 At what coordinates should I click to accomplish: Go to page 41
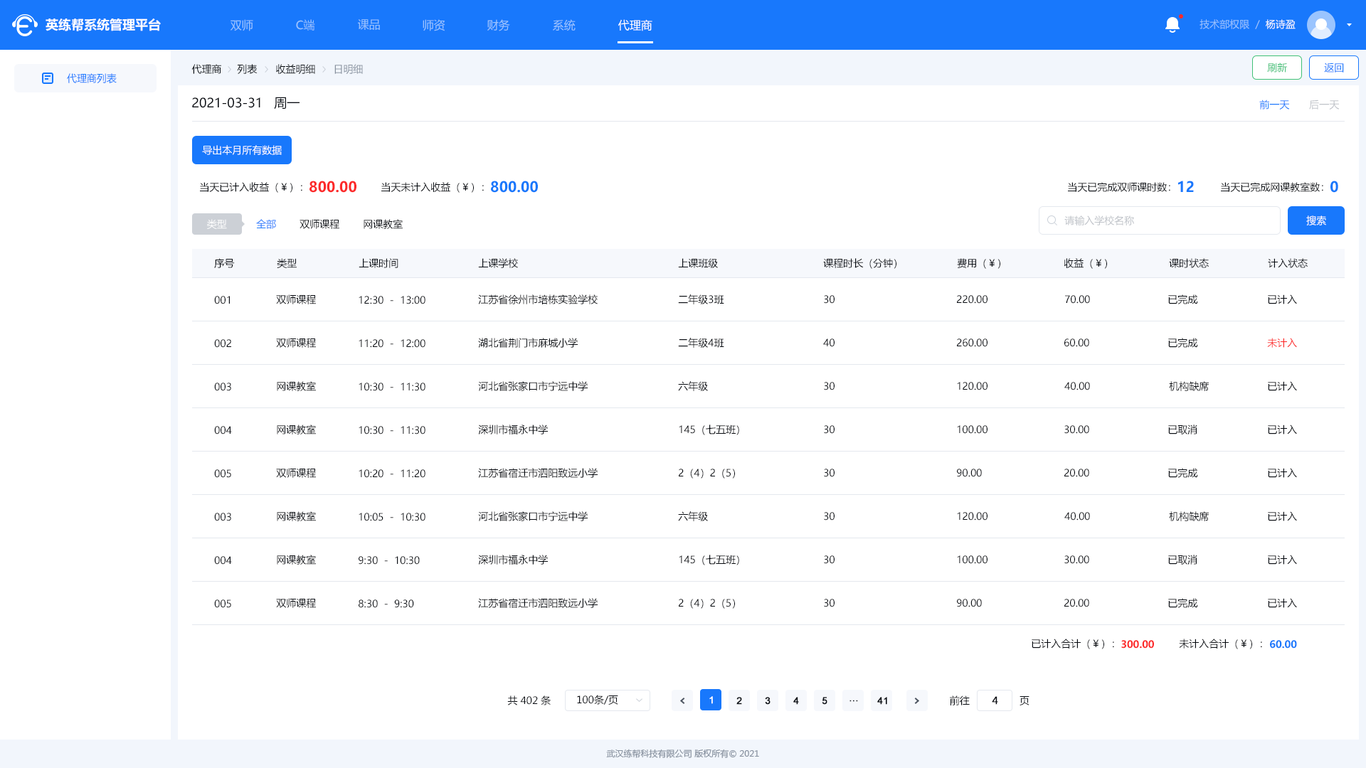point(882,701)
